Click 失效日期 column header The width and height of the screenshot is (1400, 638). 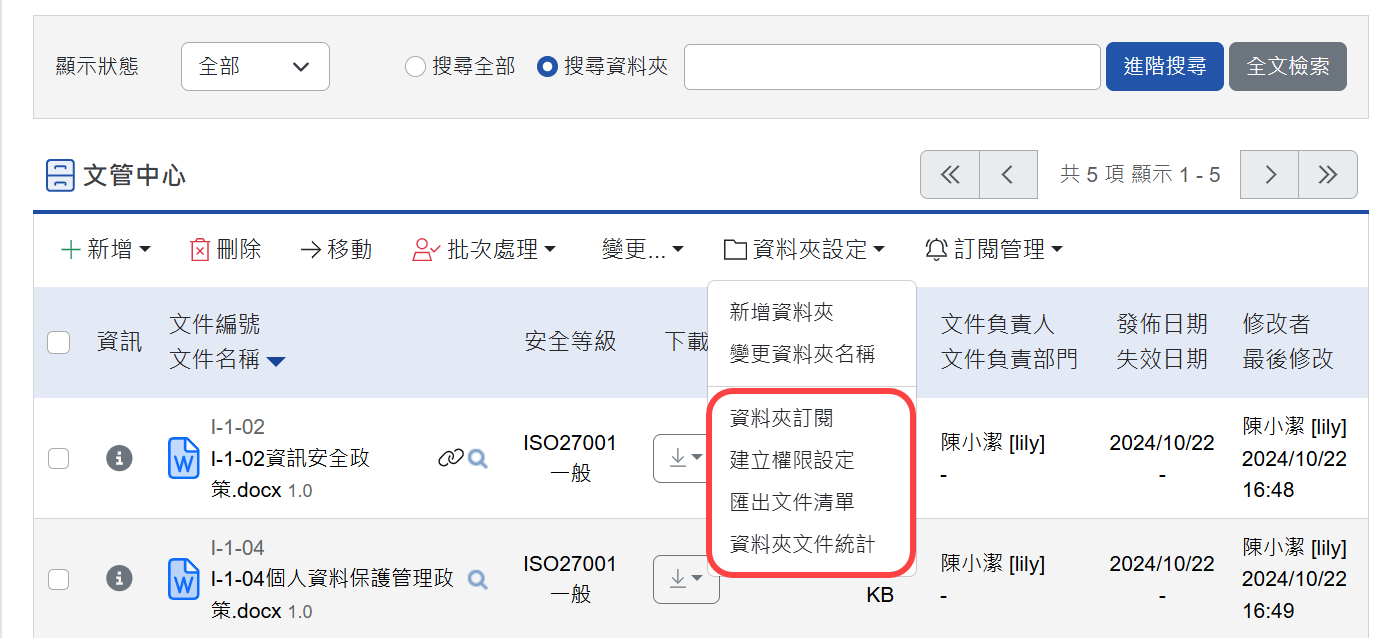click(x=1162, y=360)
